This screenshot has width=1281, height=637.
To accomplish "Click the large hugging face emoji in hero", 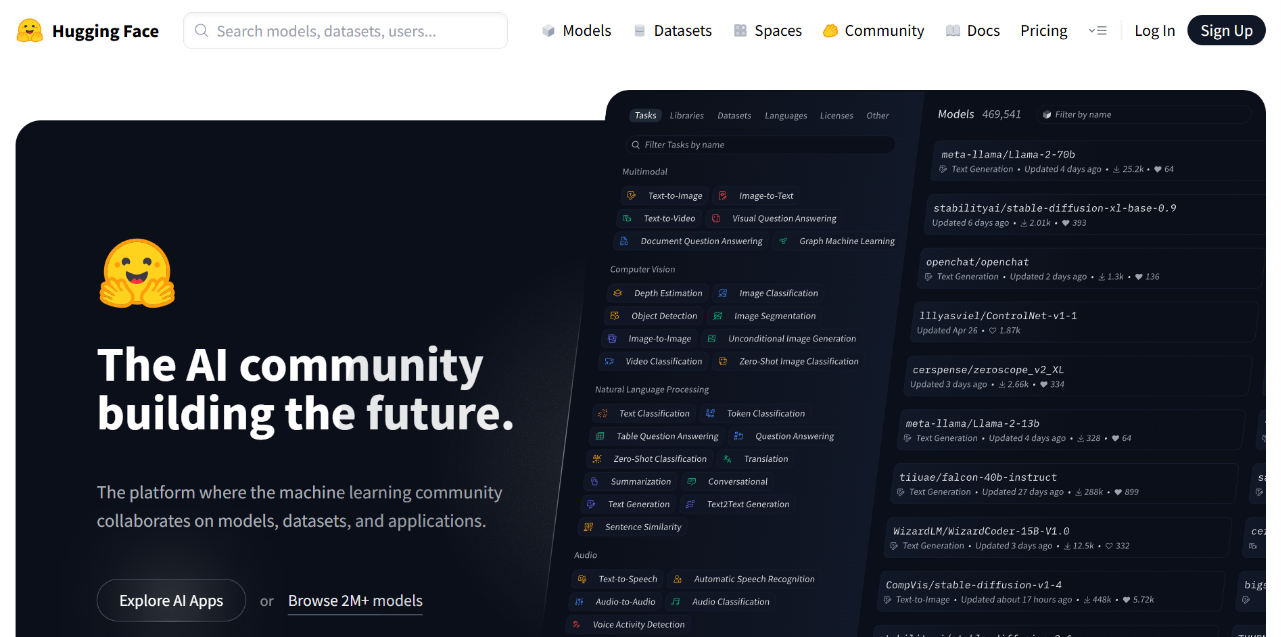I will click(x=137, y=274).
